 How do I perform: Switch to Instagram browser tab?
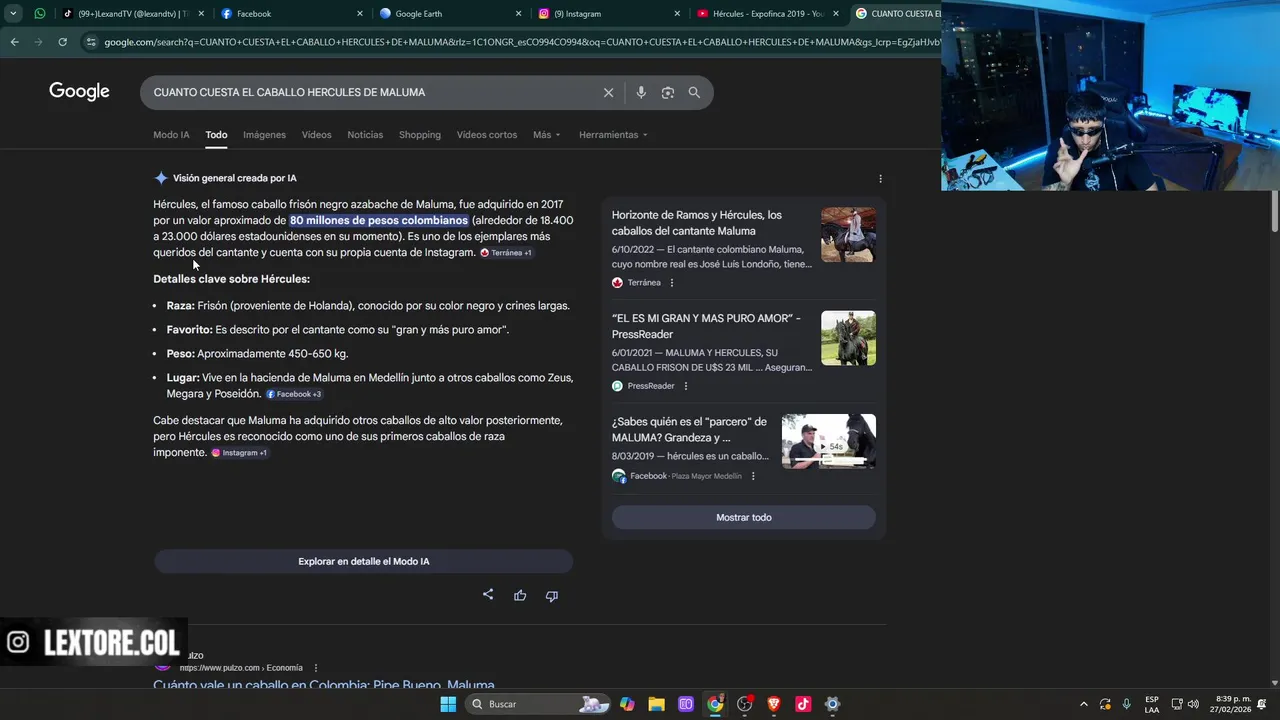coord(609,13)
